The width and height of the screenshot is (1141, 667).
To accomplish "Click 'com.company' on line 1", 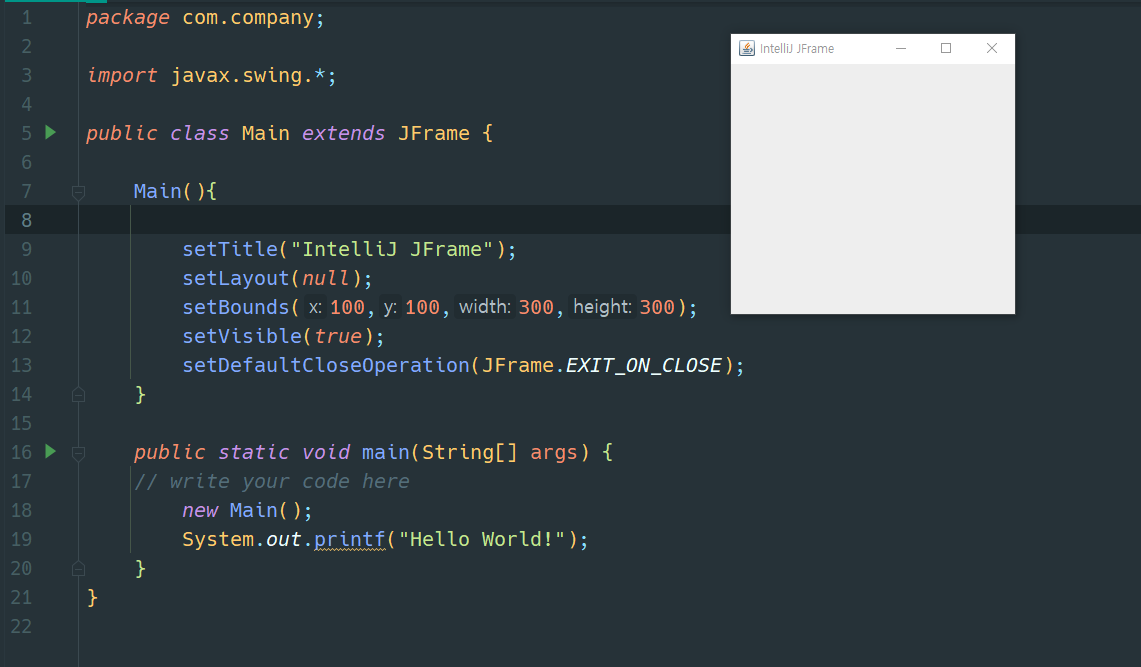I will tap(247, 17).
